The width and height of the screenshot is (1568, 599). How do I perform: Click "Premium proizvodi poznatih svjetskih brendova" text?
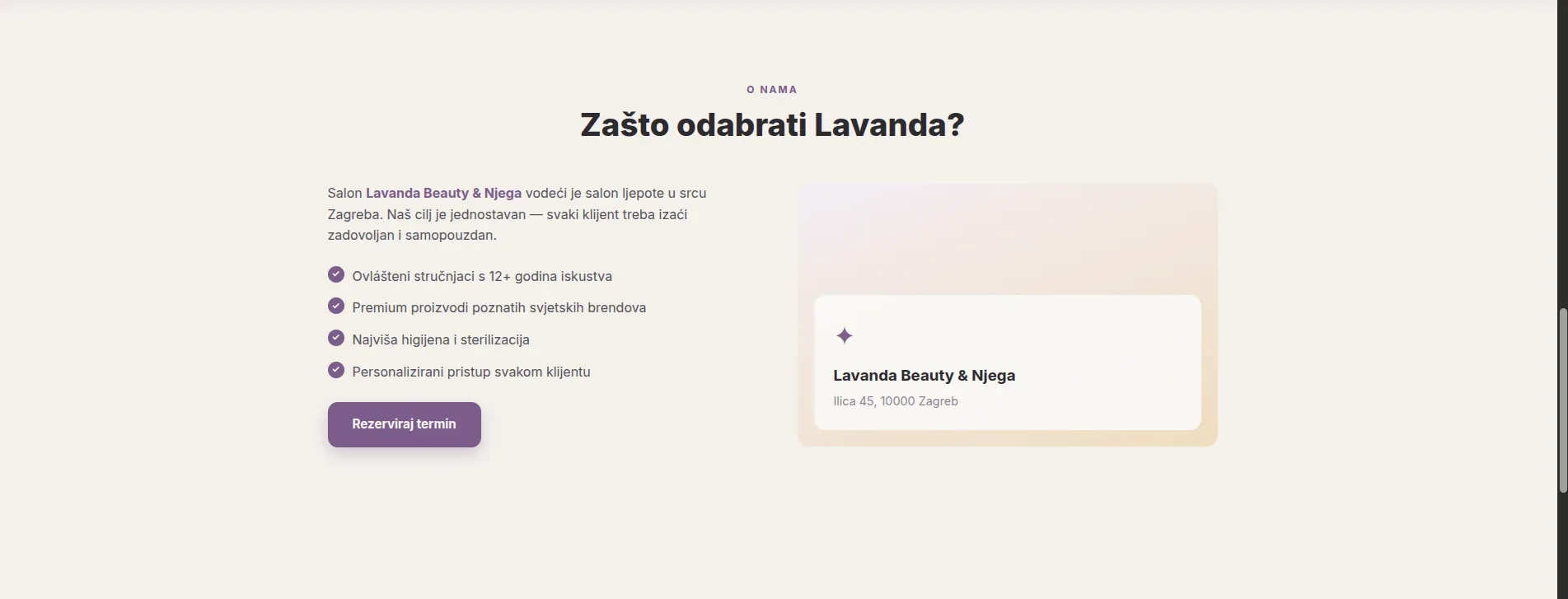(498, 307)
